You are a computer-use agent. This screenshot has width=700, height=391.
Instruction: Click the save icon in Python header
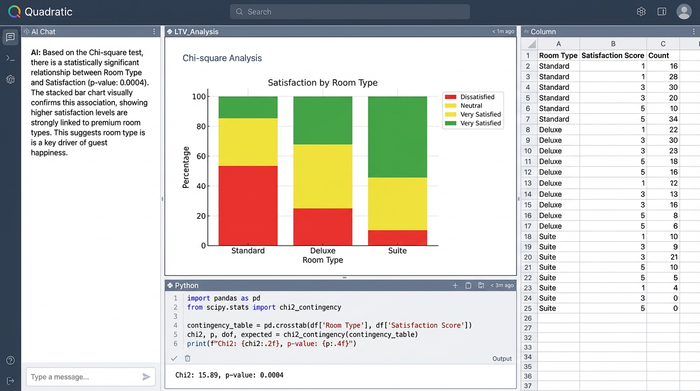pyautogui.click(x=481, y=286)
